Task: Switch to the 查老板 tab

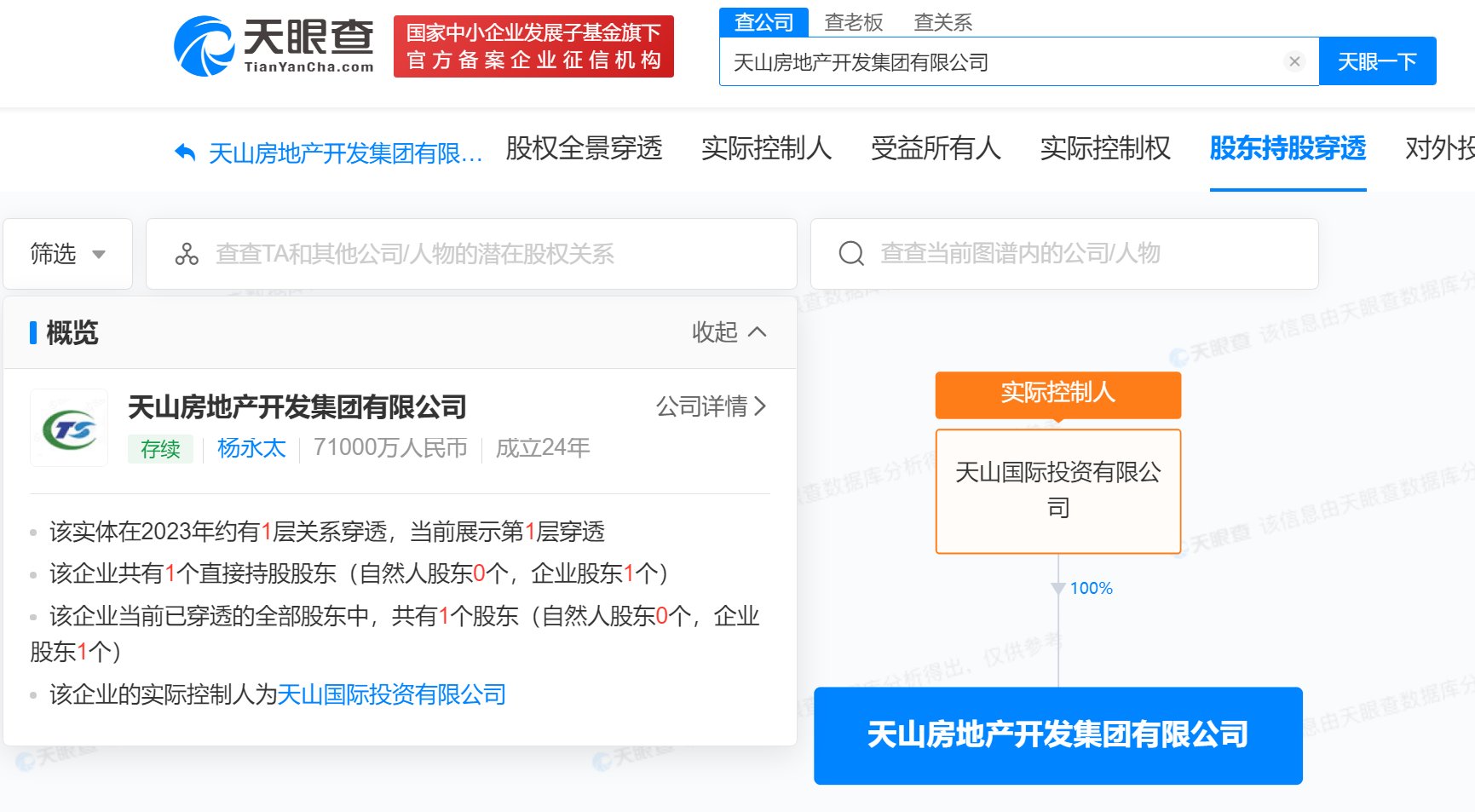Action: tap(852, 22)
